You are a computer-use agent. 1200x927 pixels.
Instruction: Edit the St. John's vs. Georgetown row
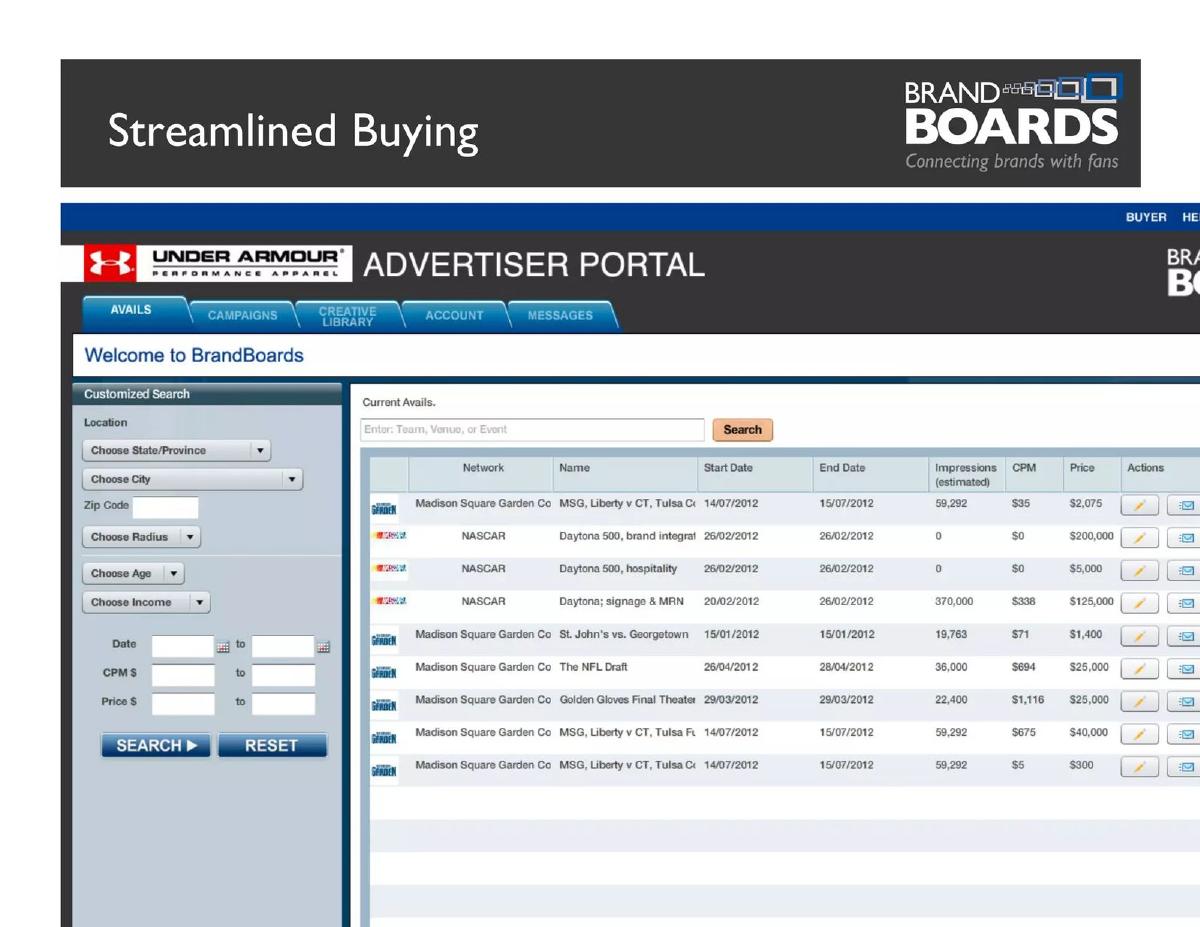click(1140, 637)
